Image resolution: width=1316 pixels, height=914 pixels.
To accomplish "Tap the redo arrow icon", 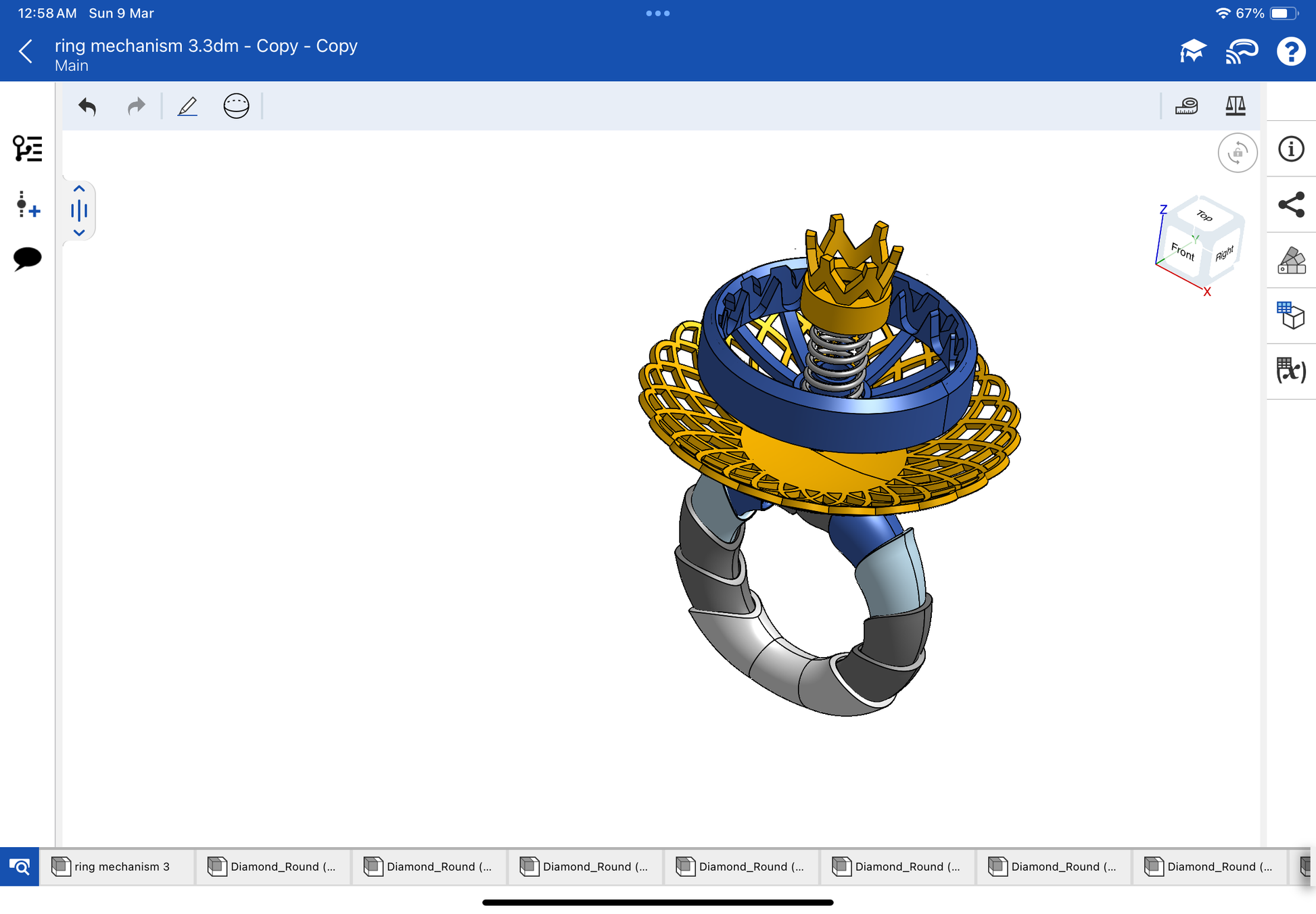I will (136, 106).
